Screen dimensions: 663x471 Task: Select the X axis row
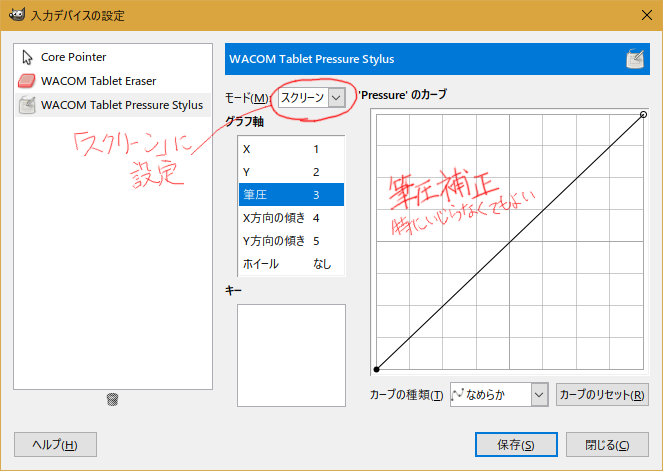(x=291, y=149)
